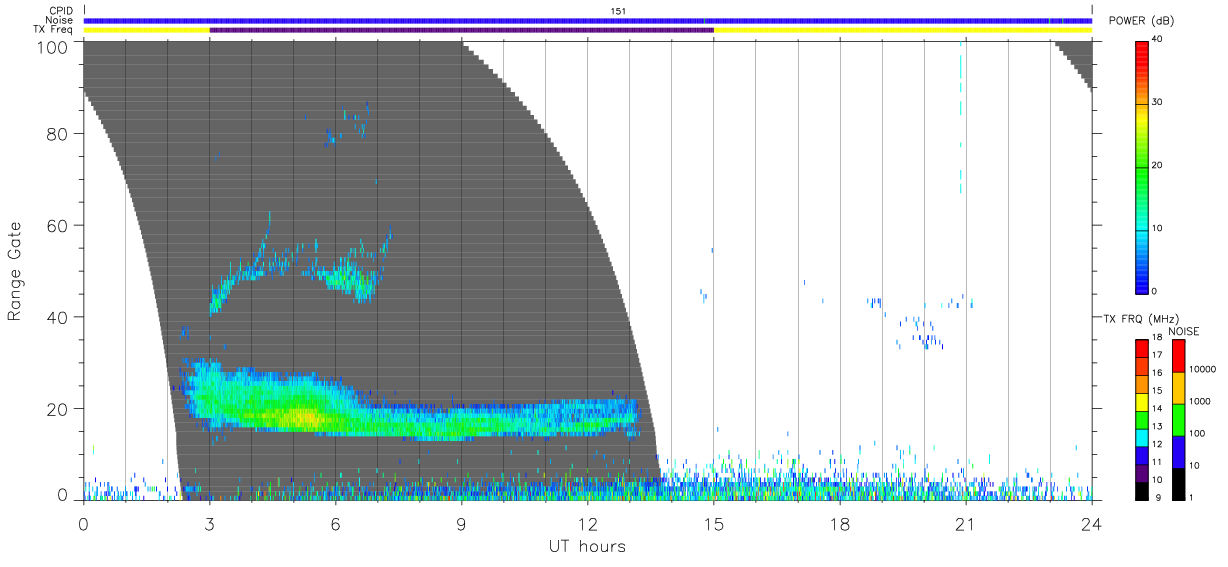The width and height of the screenshot is (1228, 567).
Task: Click the Range Gate axis title
Action: click(15, 270)
